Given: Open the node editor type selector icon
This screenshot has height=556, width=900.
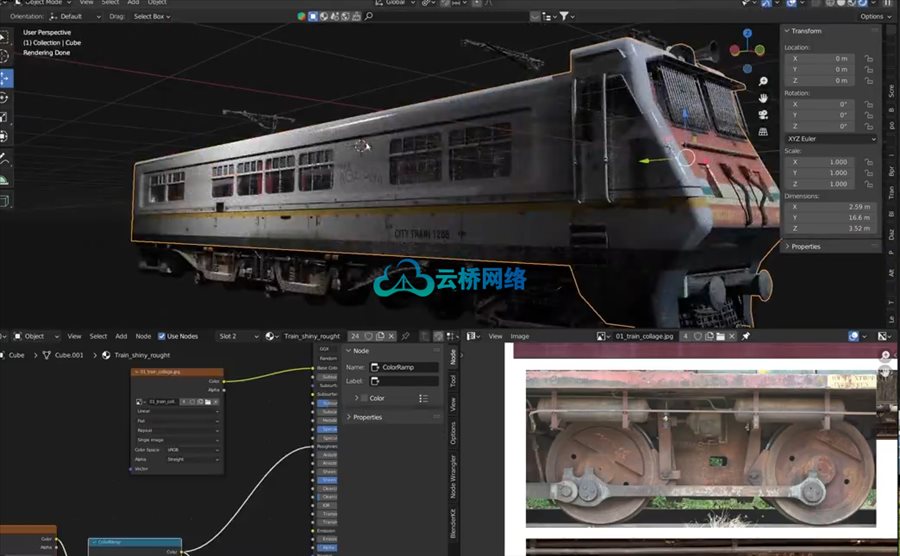Looking at the screenshot, I should point(3,336).
